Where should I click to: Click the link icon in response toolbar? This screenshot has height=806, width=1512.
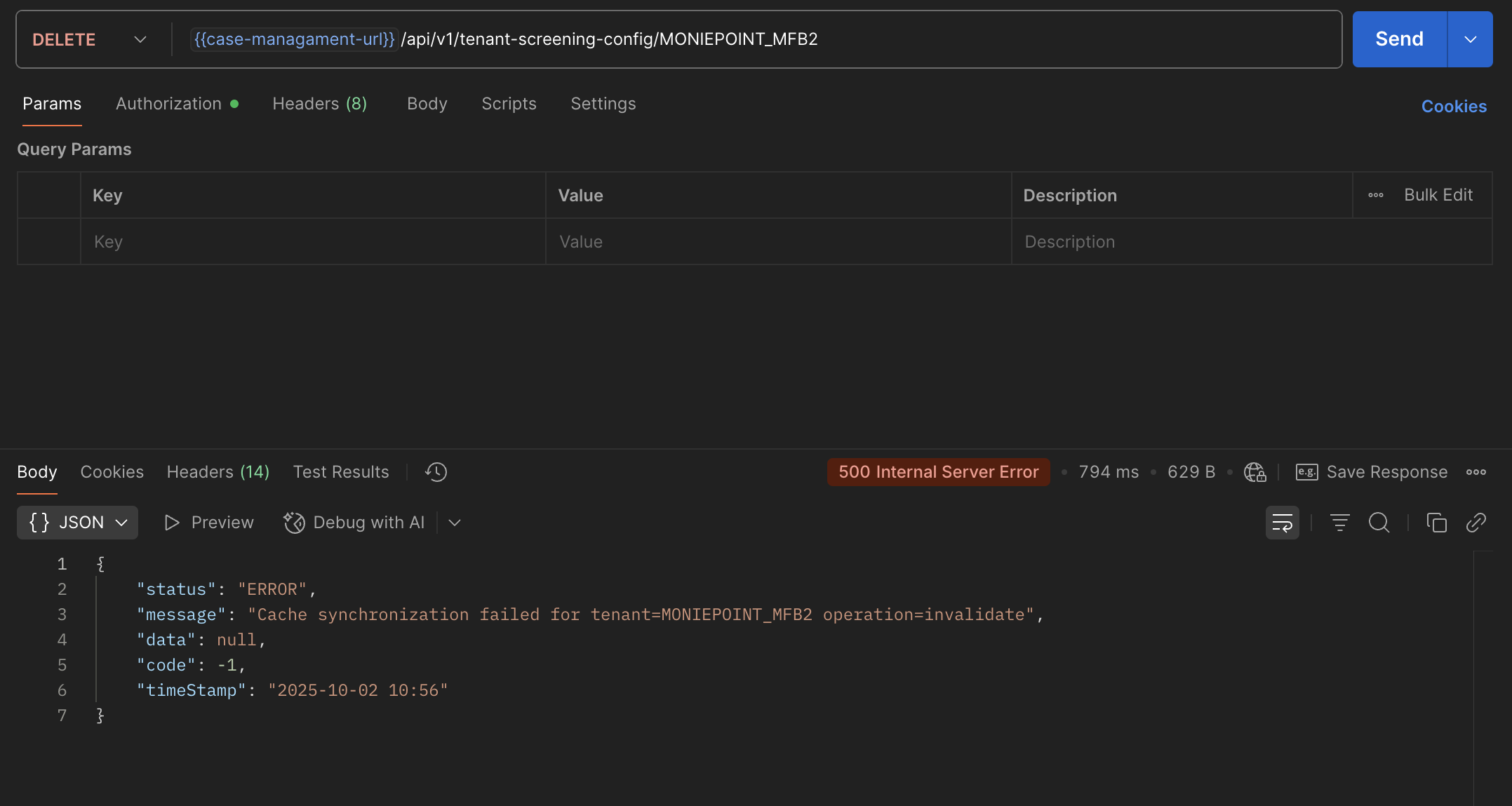point(1476,523)
